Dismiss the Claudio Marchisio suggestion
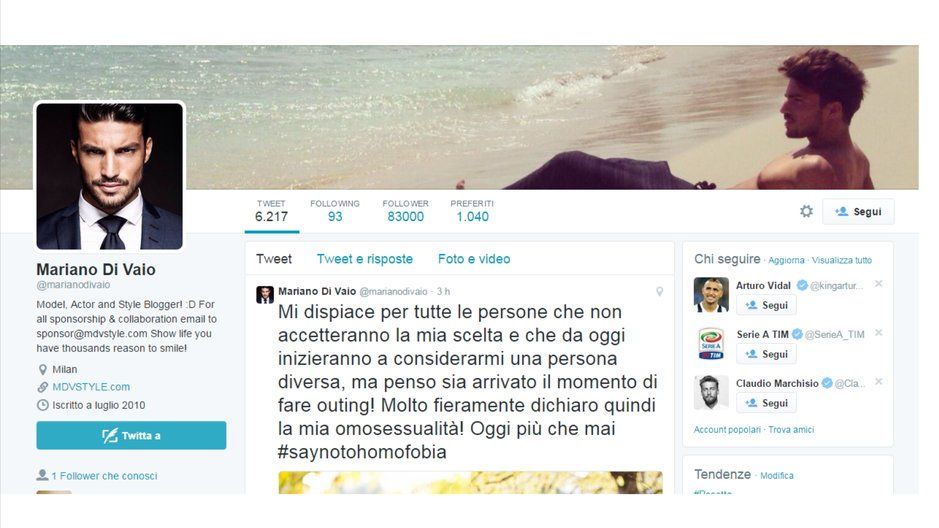The image size is (939, 528). (x=879, y=382)
